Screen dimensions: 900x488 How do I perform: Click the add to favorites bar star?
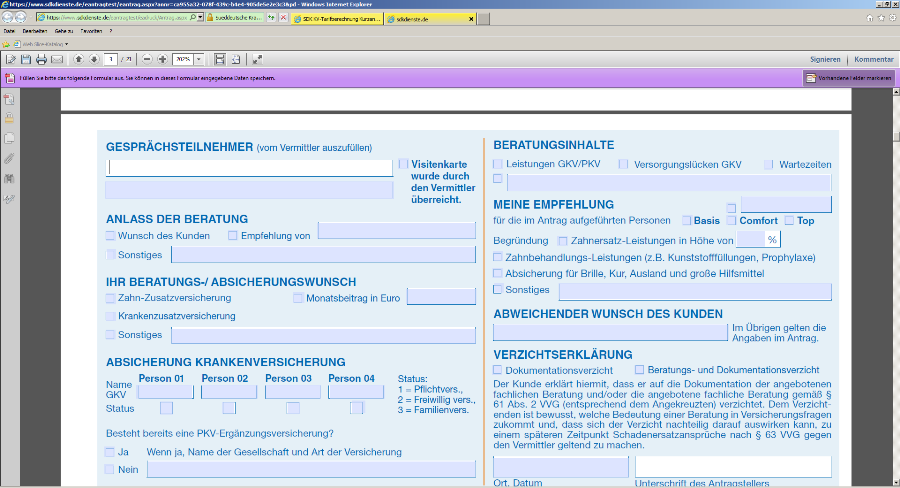click(6, 44)
